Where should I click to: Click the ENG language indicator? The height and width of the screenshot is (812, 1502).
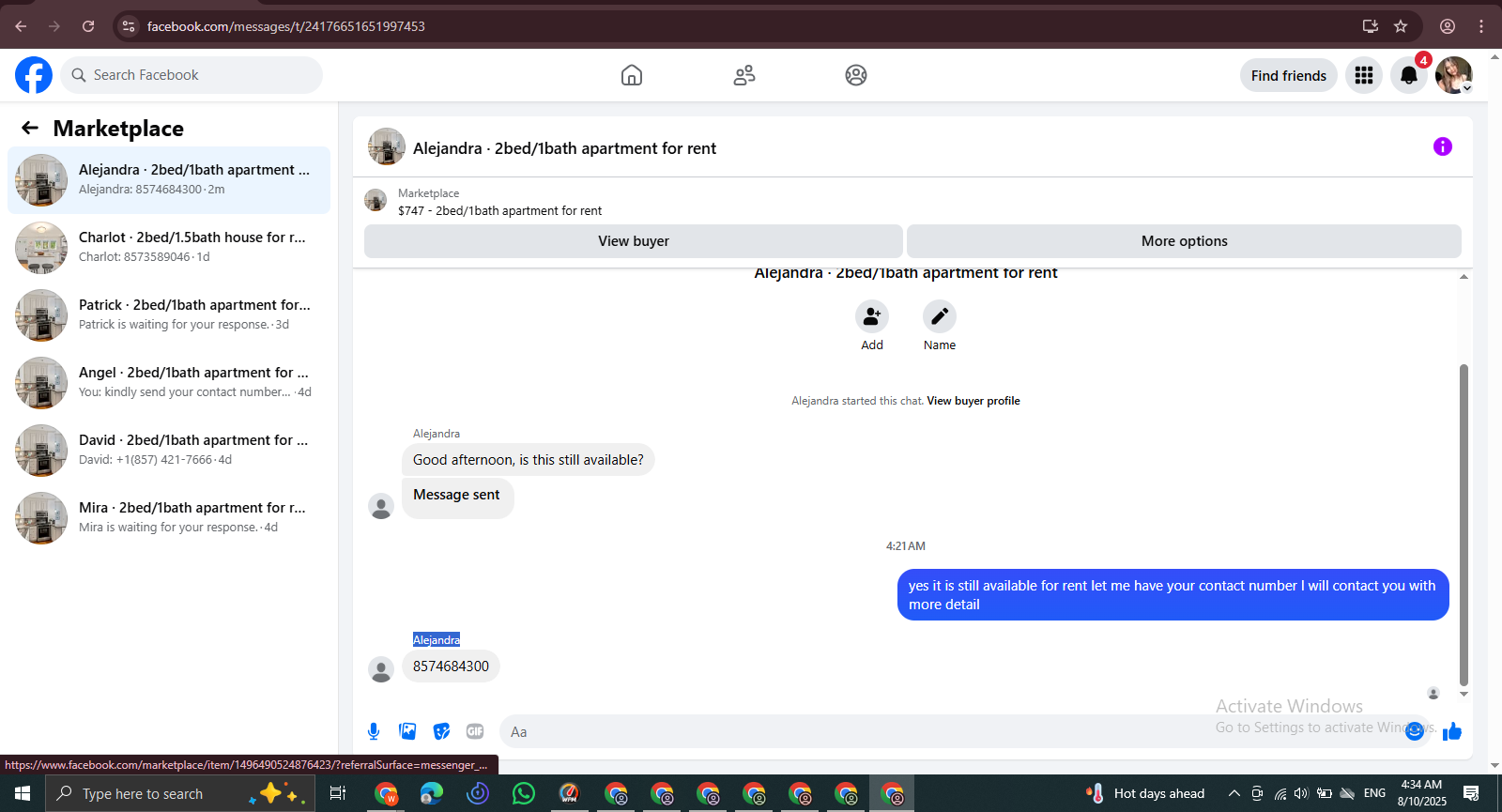point(1374,793)
